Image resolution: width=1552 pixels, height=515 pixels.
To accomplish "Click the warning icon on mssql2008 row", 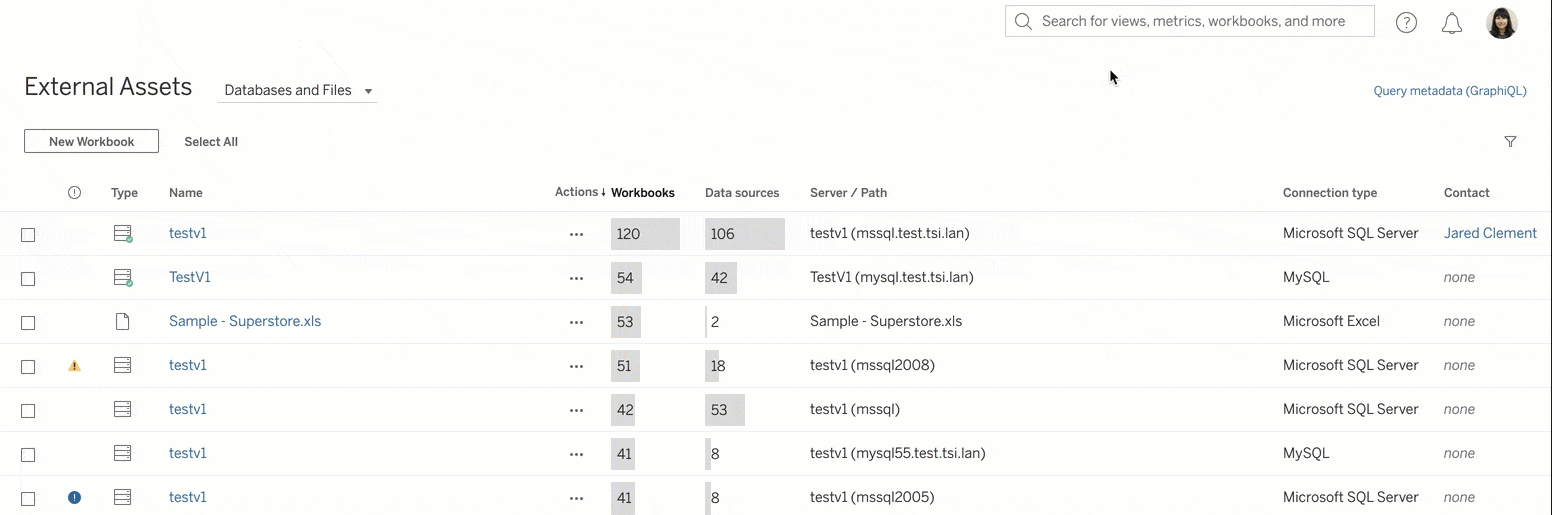I will [74, 366].
